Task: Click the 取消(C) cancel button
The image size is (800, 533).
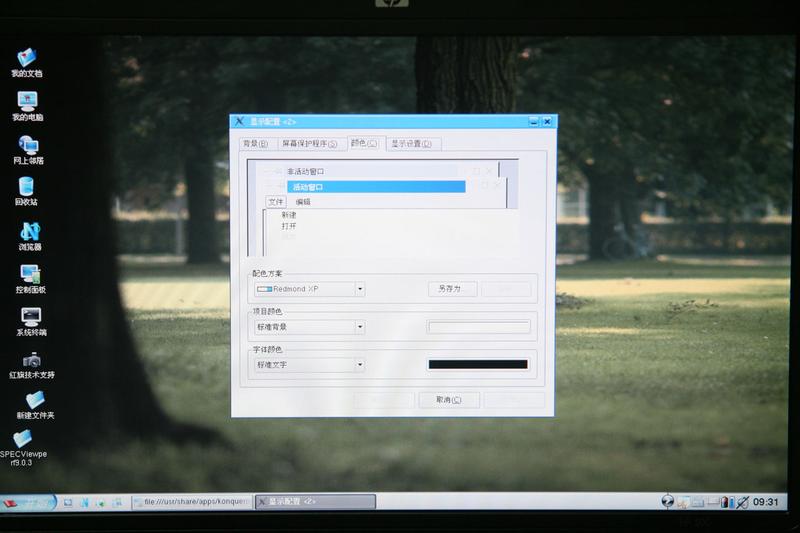Action: [449, 400]
